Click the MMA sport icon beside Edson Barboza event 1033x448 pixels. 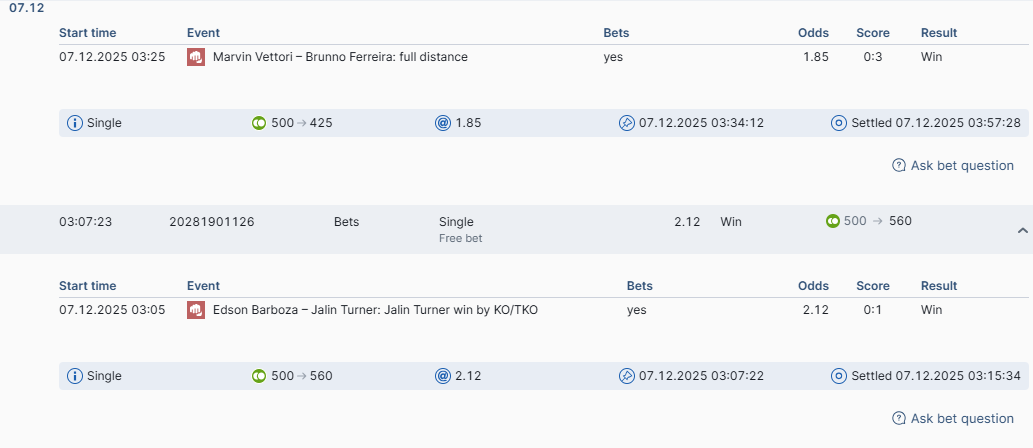196,310
